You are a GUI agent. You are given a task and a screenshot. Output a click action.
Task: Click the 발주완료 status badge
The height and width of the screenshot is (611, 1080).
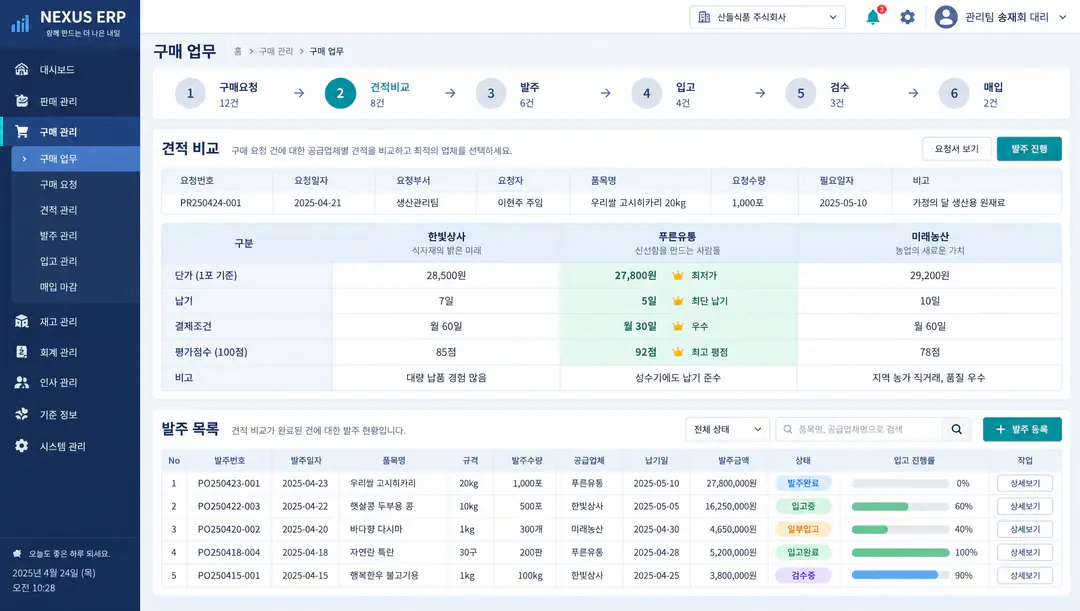803,484
